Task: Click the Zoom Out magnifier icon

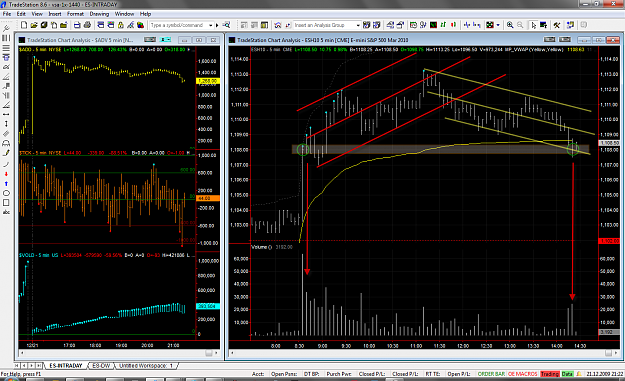Action: 520,25
